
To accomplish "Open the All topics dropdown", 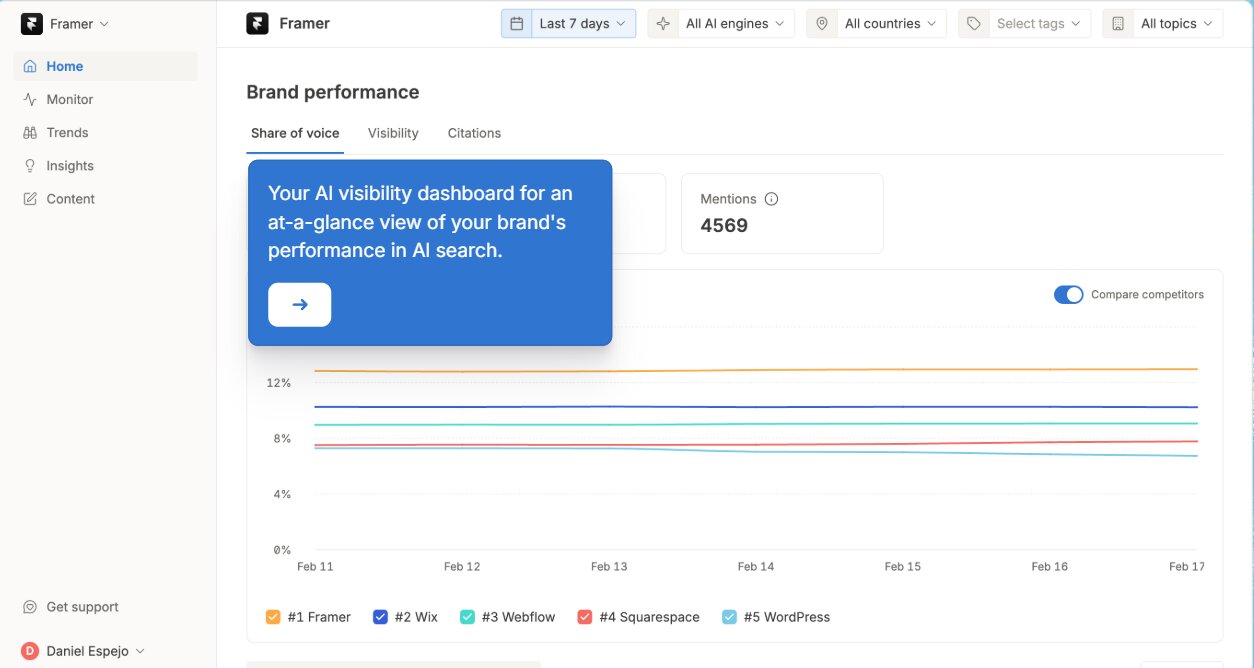I will [1163, 24].
